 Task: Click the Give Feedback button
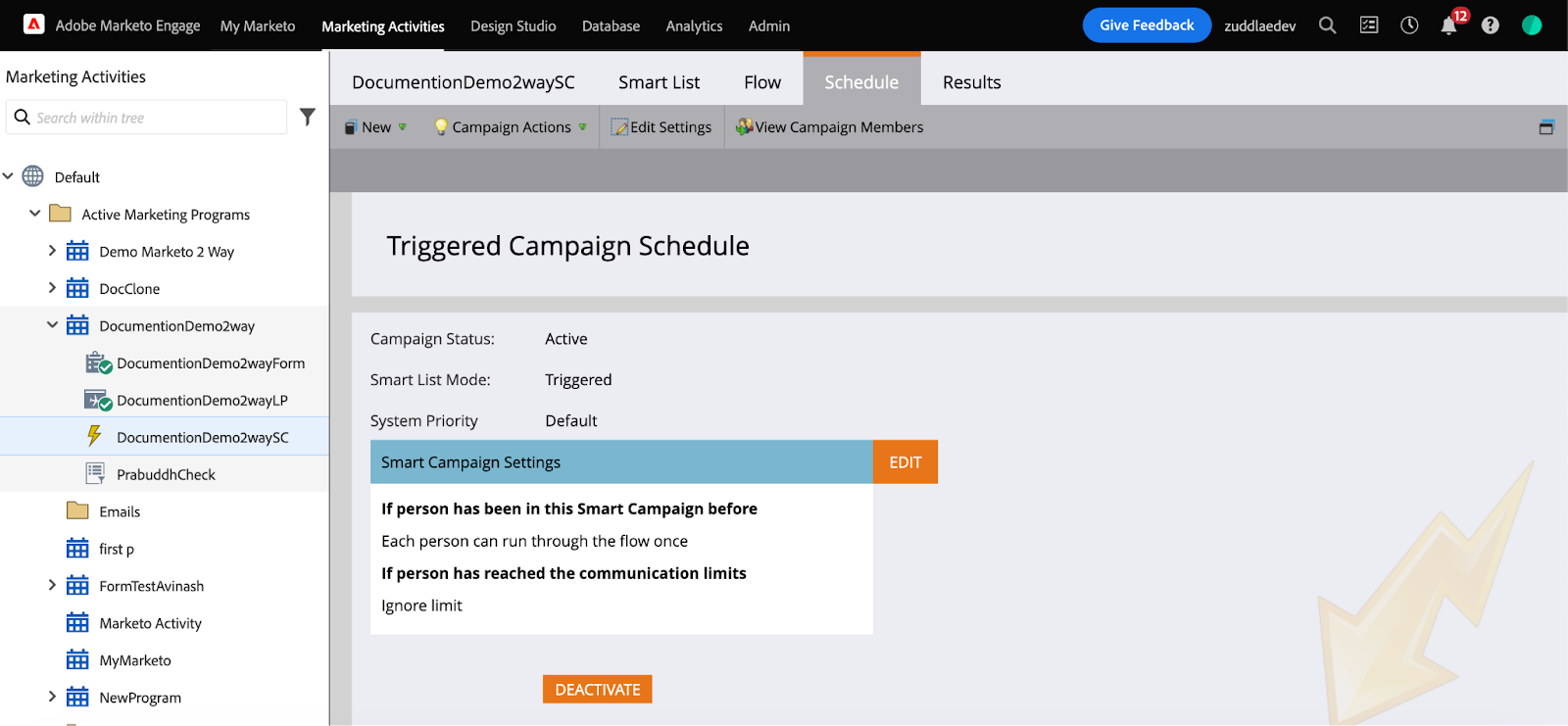[x=1147, y=25]
